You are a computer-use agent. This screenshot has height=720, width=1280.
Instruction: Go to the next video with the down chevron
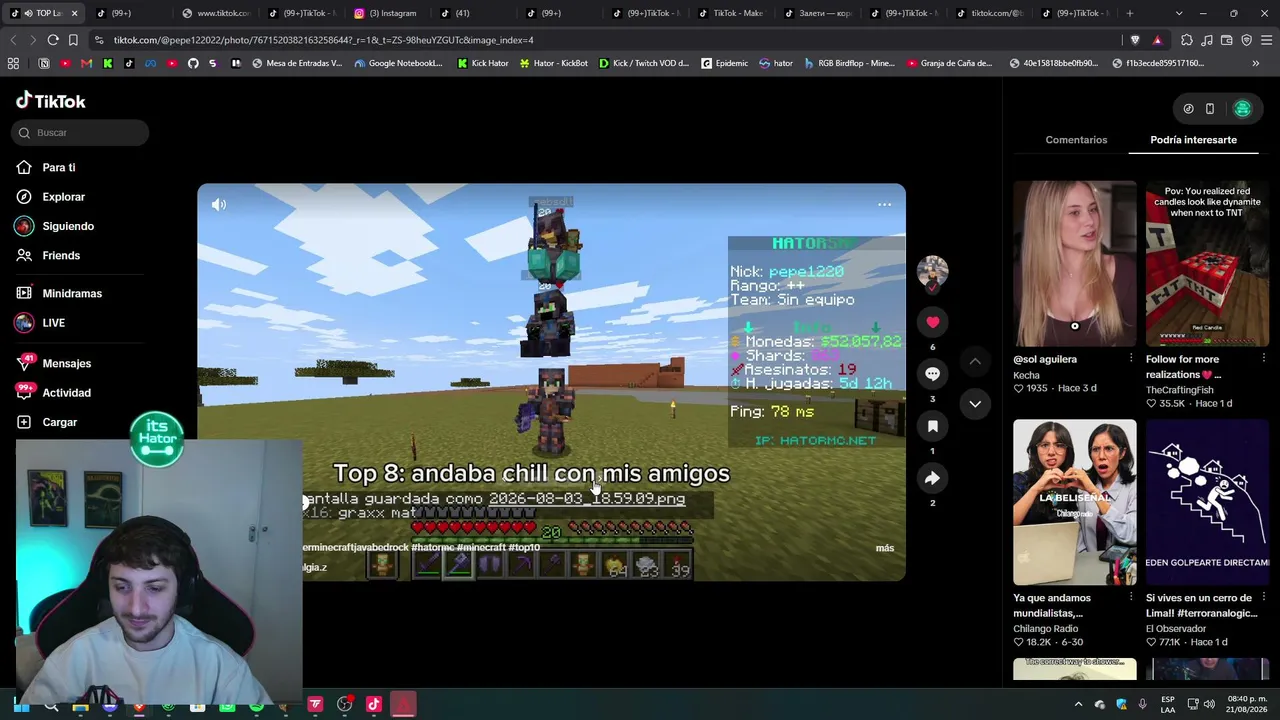pyautogui.click(x=975, y=404)
